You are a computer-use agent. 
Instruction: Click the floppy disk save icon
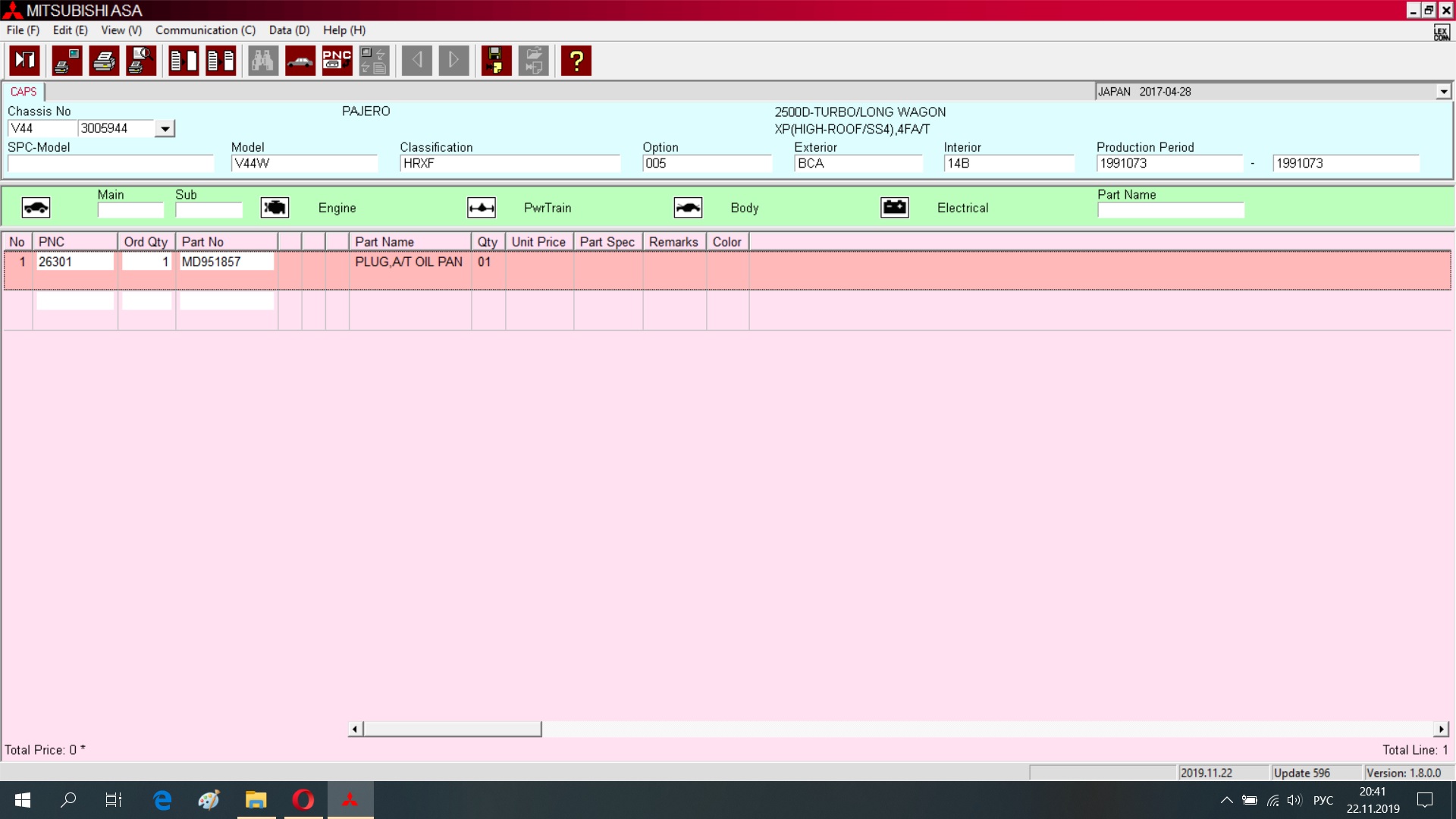496,61
